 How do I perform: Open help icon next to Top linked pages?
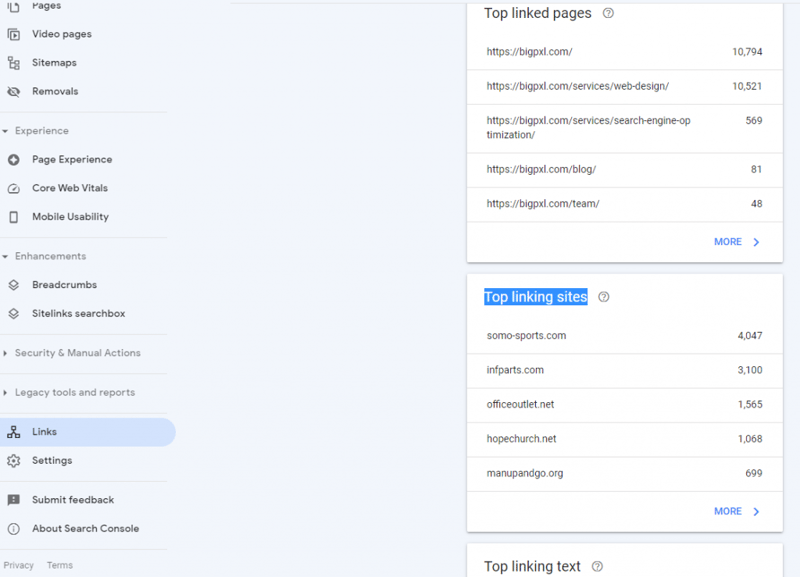609,14
